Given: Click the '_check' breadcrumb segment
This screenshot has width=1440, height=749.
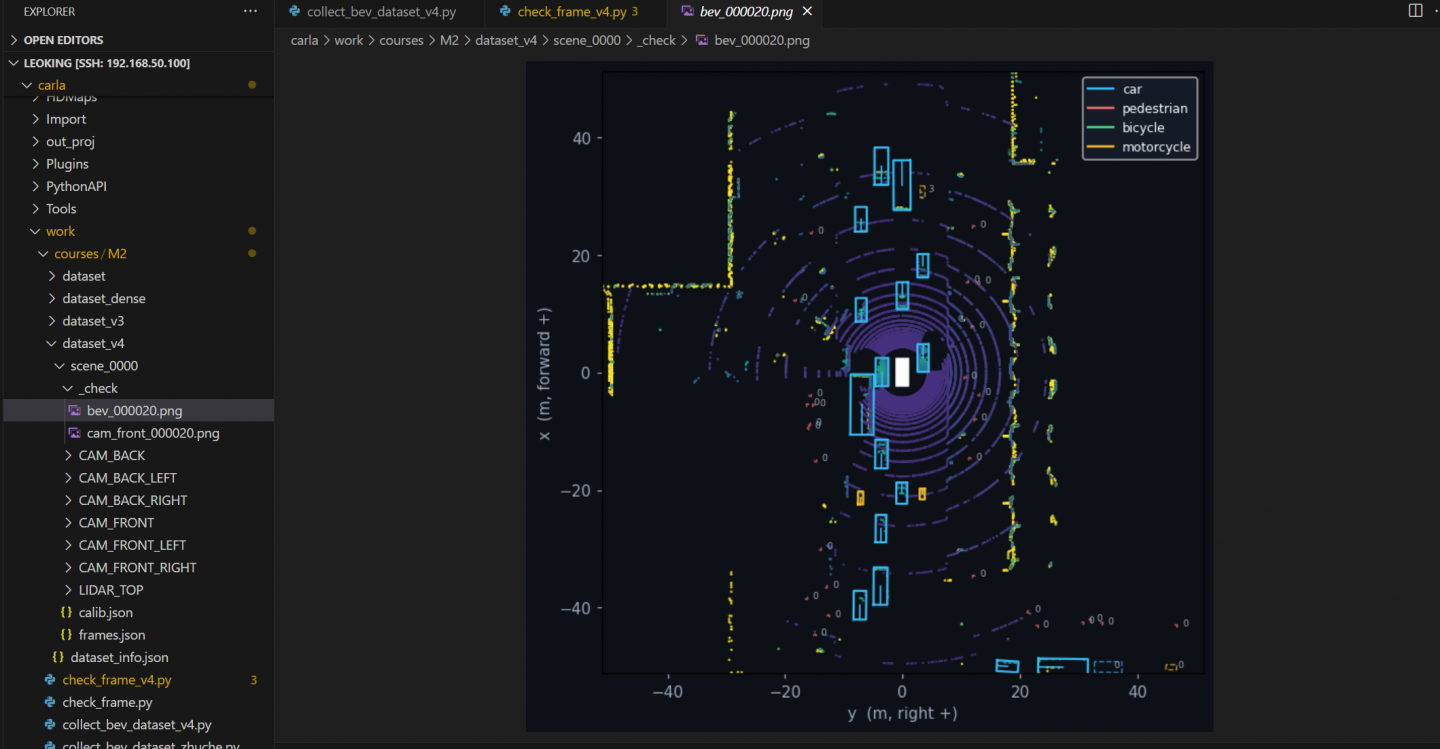Looking at the screenshot, I should click(x=656, y=40).
